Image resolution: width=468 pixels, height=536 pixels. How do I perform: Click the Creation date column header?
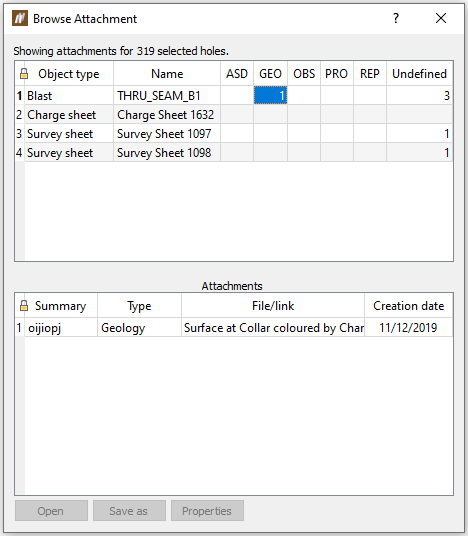(409, 306)
